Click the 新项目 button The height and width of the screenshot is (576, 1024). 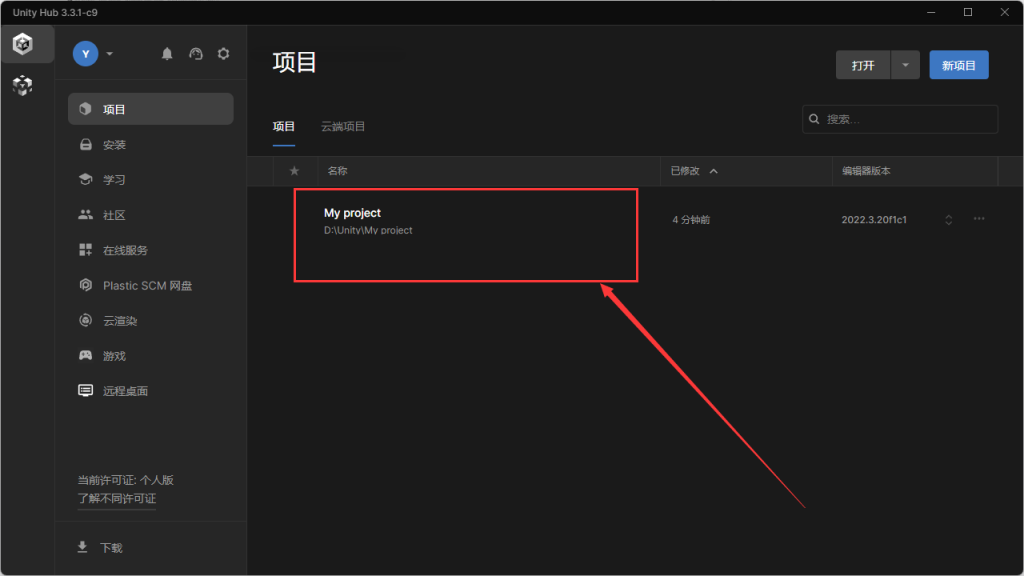958,65
